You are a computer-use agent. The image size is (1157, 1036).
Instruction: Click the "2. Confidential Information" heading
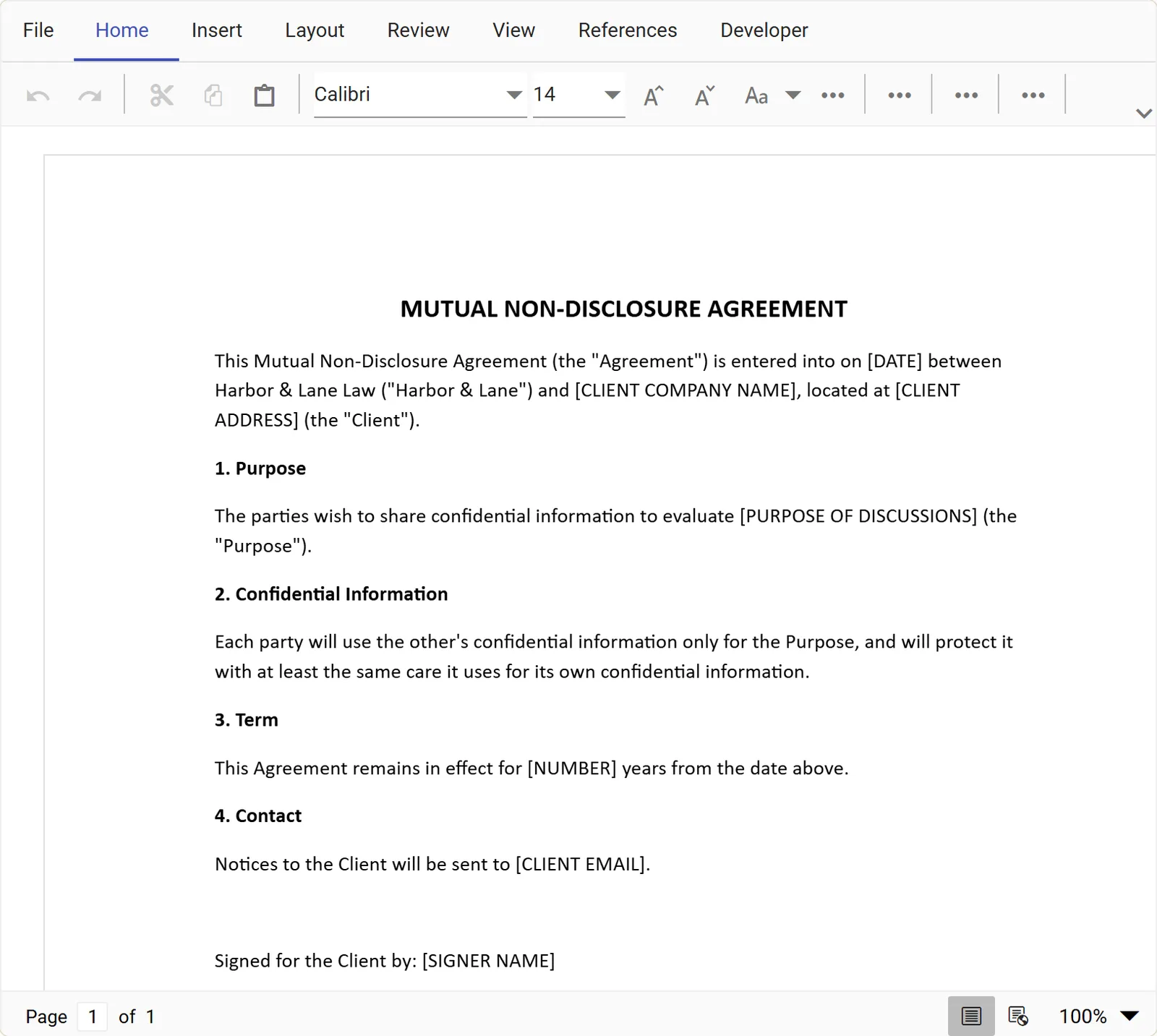(331, 594)
